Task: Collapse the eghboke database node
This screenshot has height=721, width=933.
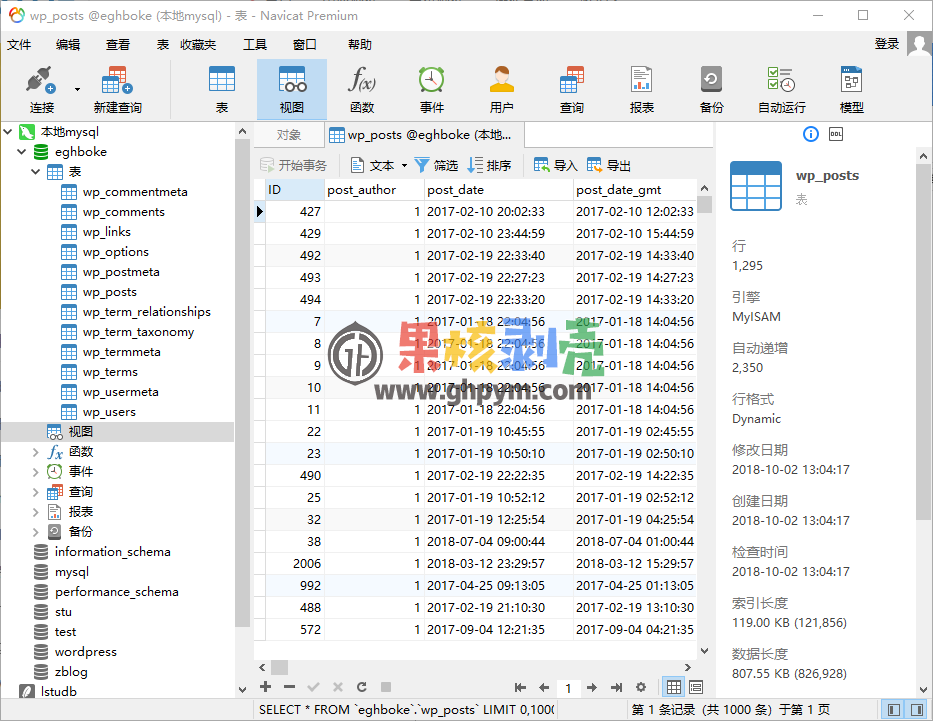Action: 22,152
